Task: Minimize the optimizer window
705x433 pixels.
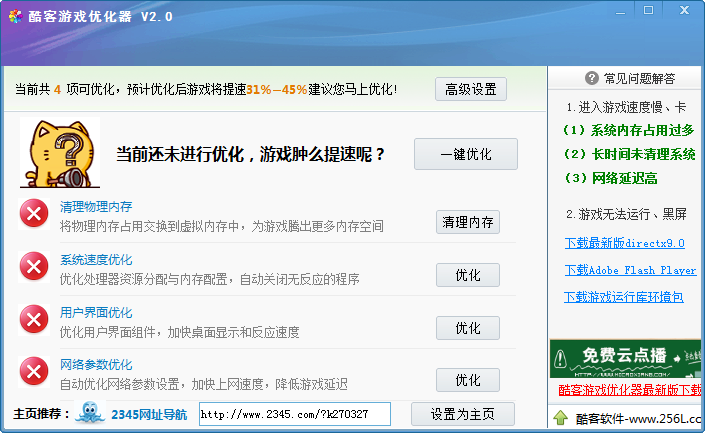Action: click(x=620, y=11)
